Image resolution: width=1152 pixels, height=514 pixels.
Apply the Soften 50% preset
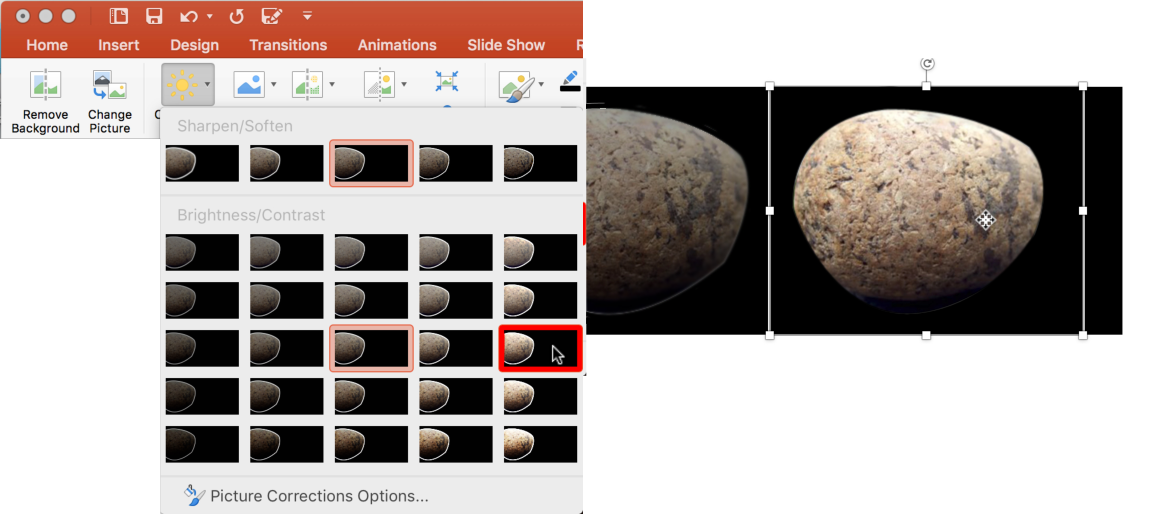point(202,163)
